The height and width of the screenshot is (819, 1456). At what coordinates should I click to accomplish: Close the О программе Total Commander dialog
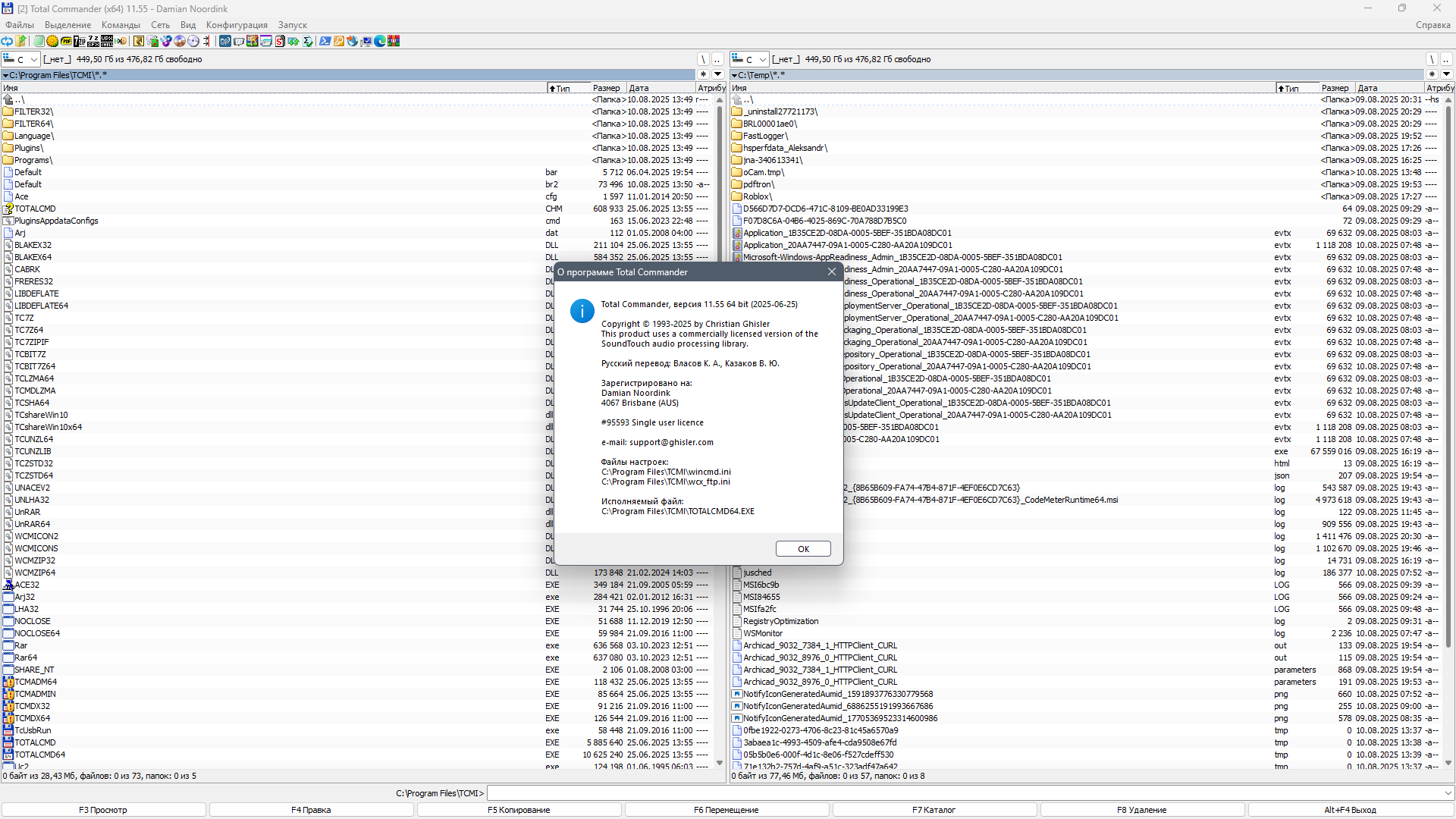832,271
